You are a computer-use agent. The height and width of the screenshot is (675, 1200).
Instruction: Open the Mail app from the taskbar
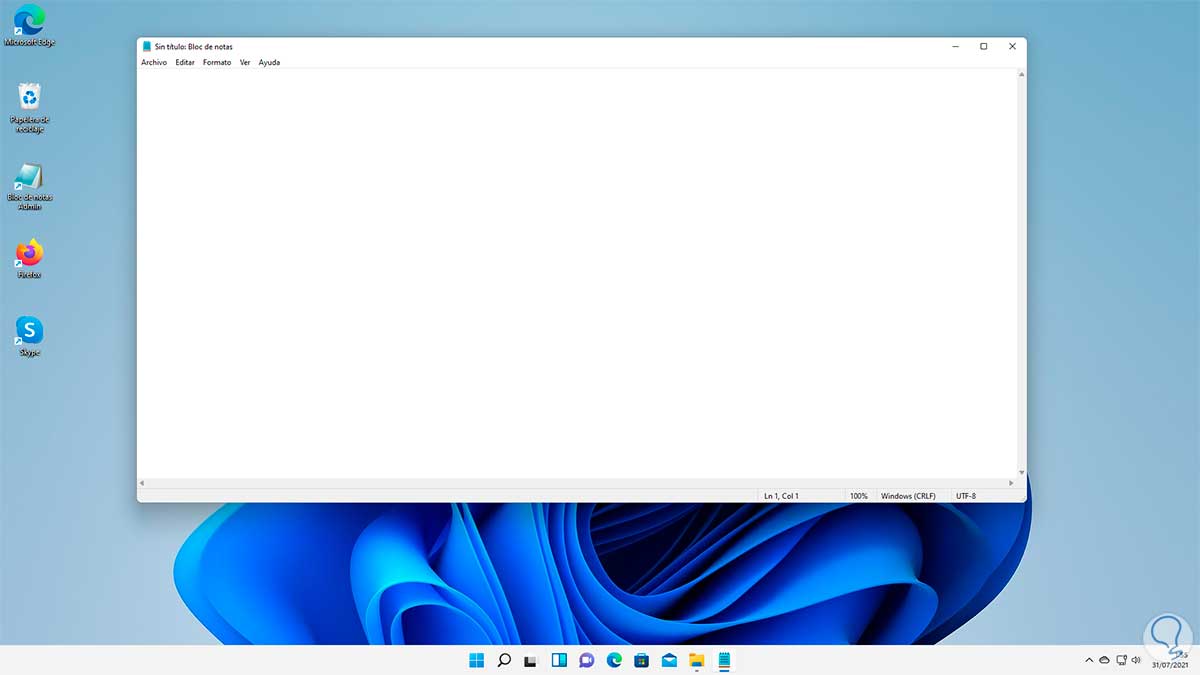click(x=669, y=660)
